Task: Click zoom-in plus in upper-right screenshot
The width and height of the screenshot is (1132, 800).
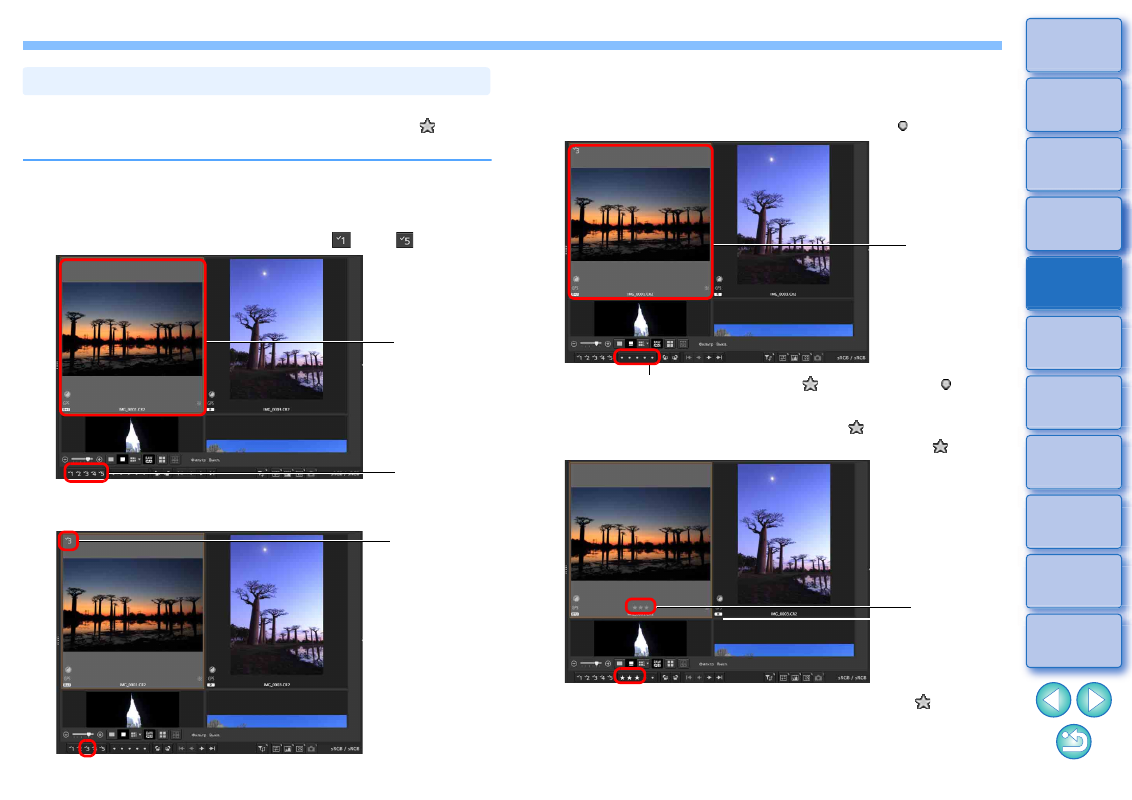Action: [608, 344]
